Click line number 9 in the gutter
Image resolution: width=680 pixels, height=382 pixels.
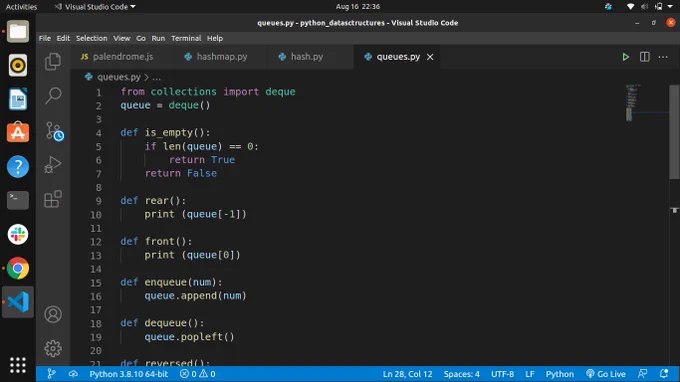pos(98,201)
